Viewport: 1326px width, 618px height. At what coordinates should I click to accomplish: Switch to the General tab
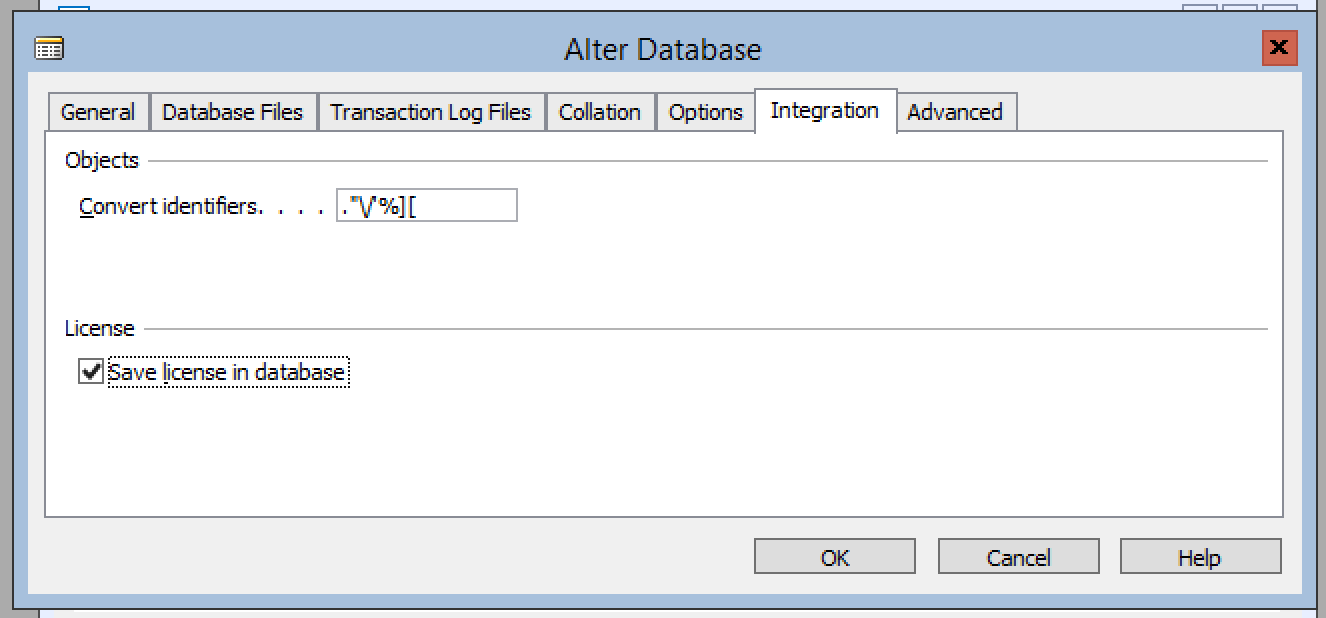point(98,112)
